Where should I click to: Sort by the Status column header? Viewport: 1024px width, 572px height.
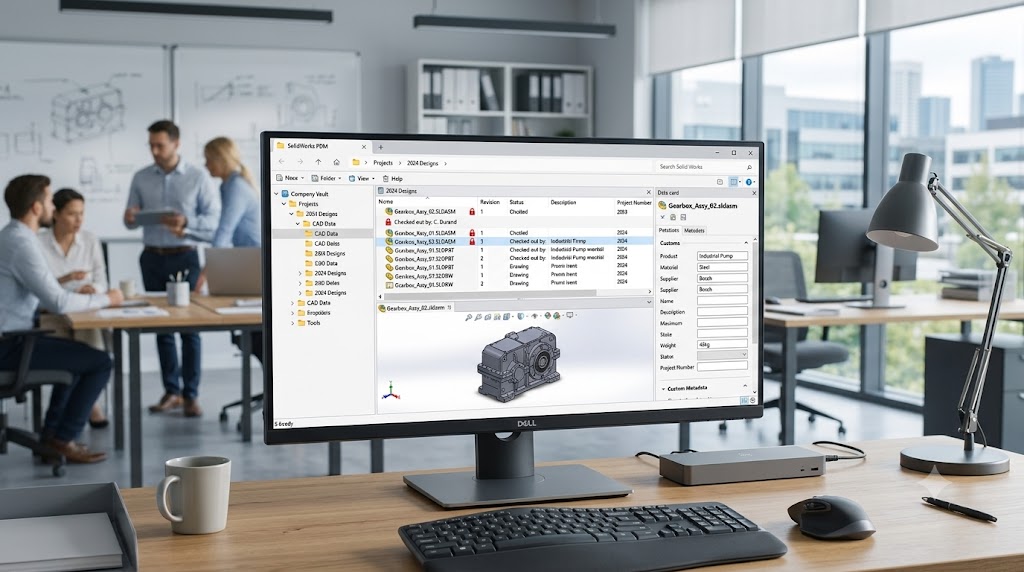[517, 202]
